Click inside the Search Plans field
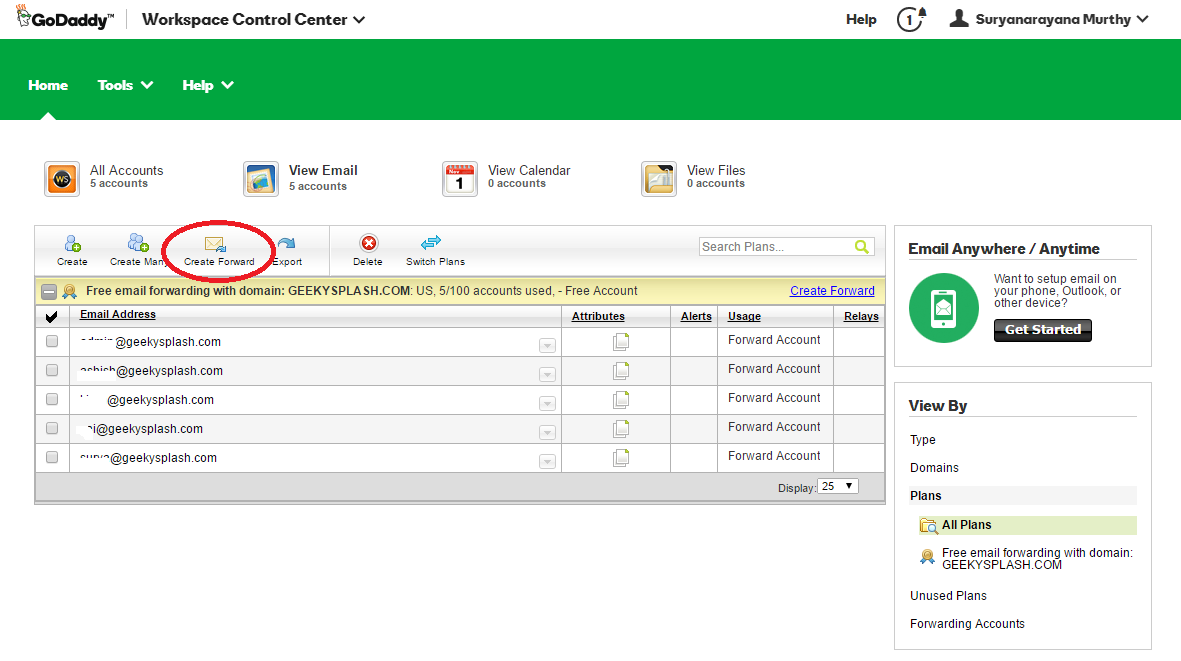 780,246
